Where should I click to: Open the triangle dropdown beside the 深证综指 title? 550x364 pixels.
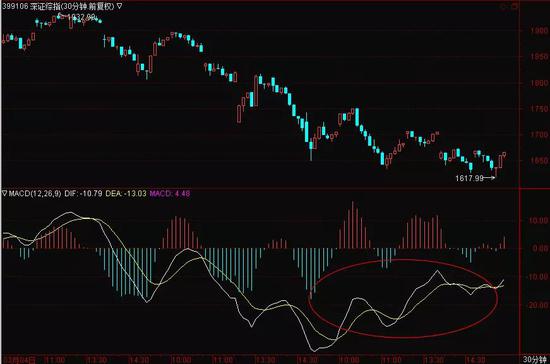(x=119, y=6)
